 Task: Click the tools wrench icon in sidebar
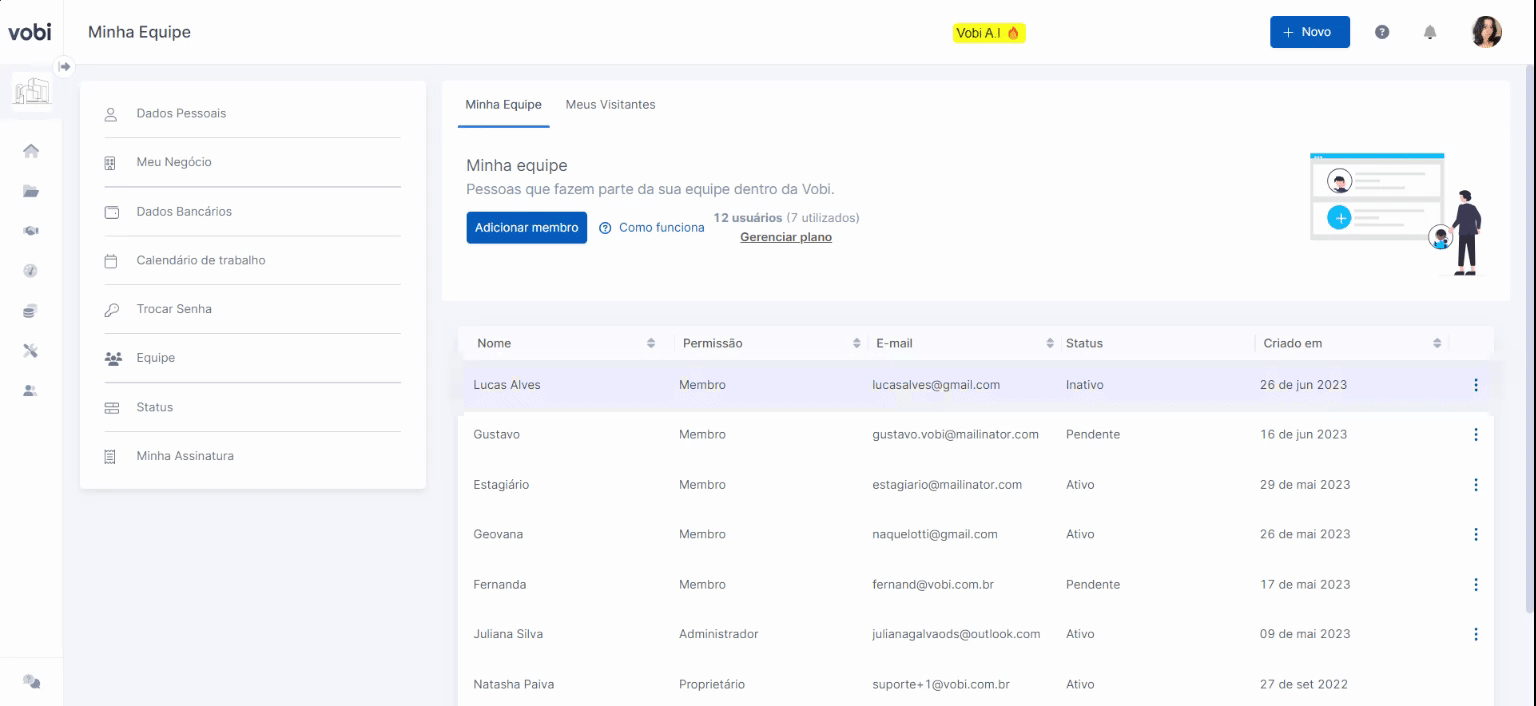coord(31,351)
